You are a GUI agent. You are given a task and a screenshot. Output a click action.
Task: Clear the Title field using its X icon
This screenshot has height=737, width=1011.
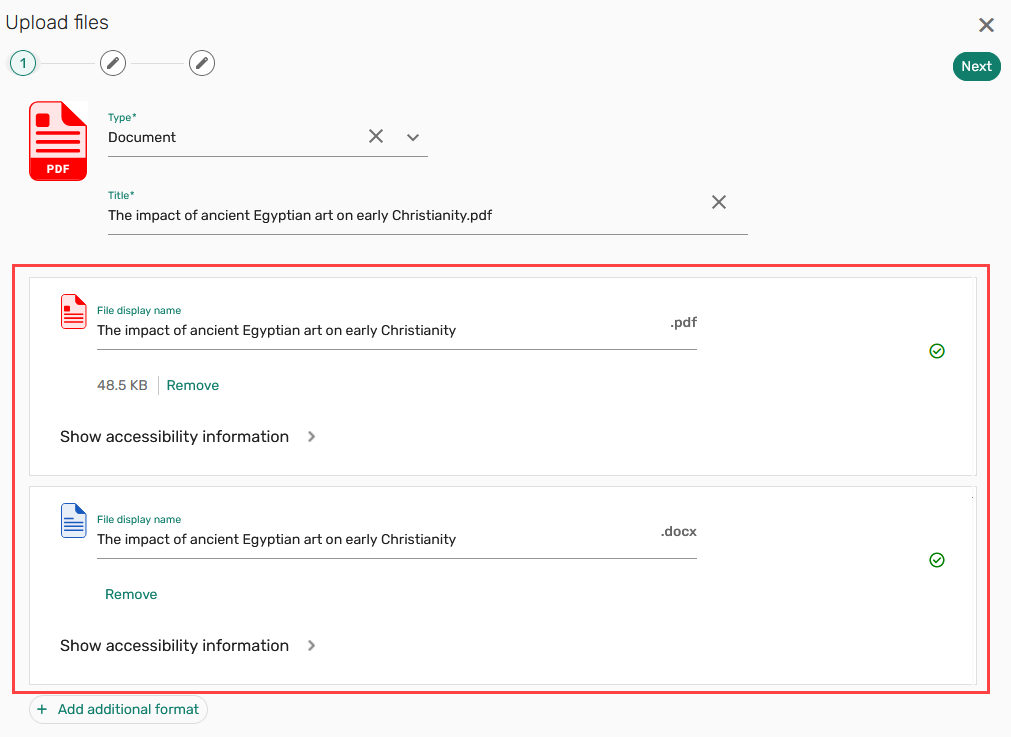coord(718,202)
